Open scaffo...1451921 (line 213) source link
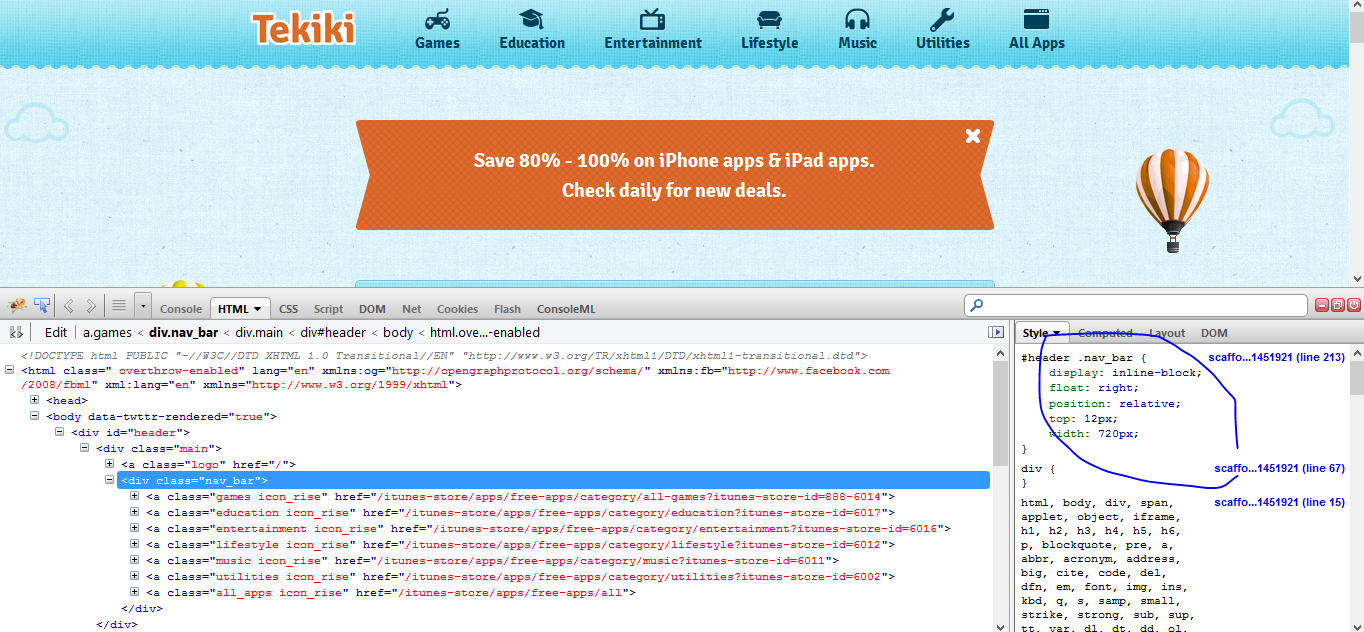 [1277, 357]
